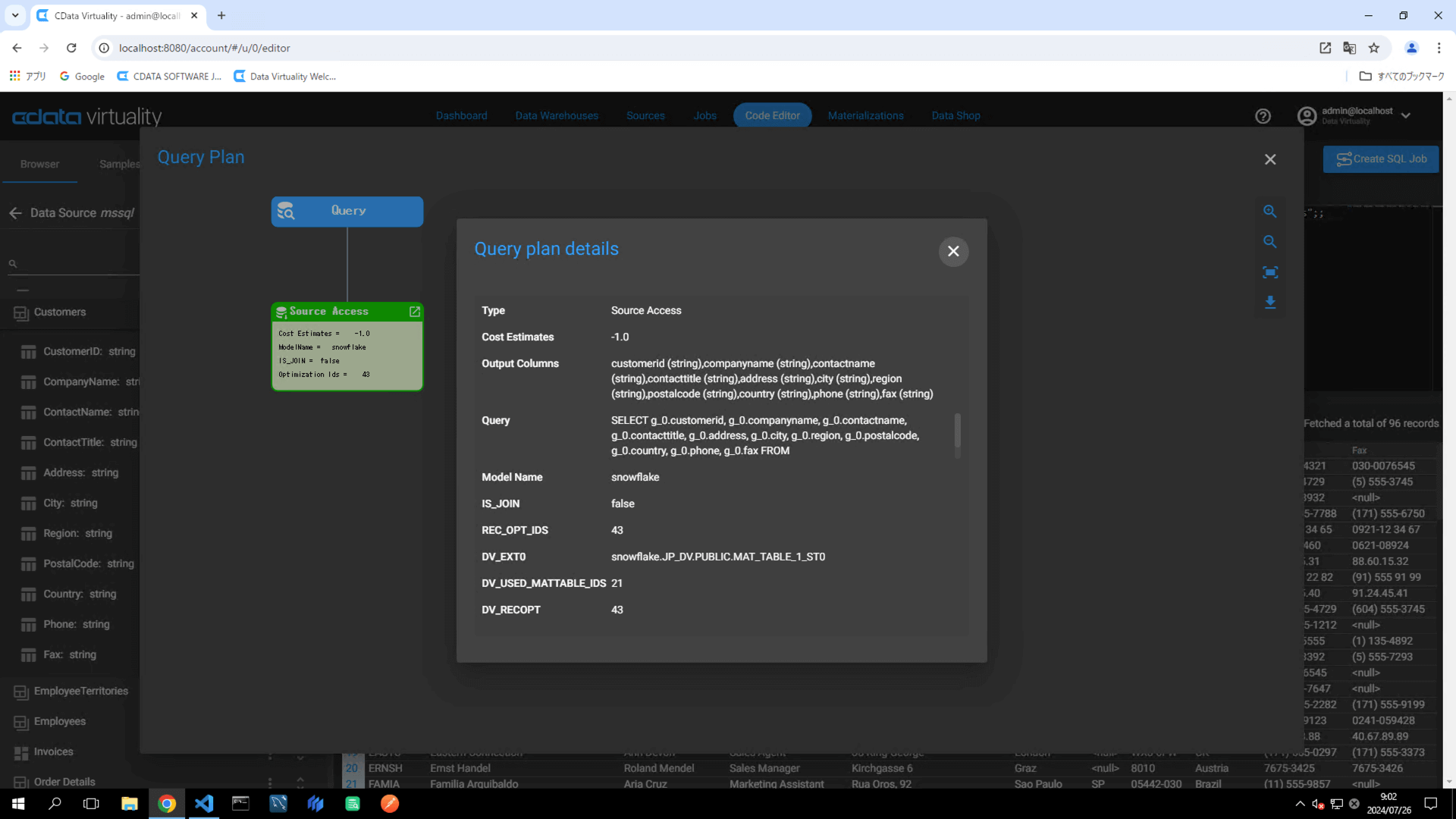The image size is (1456, 819).
Task: Open Visual Studio Code from taskbar
Action: click(203, 804)
